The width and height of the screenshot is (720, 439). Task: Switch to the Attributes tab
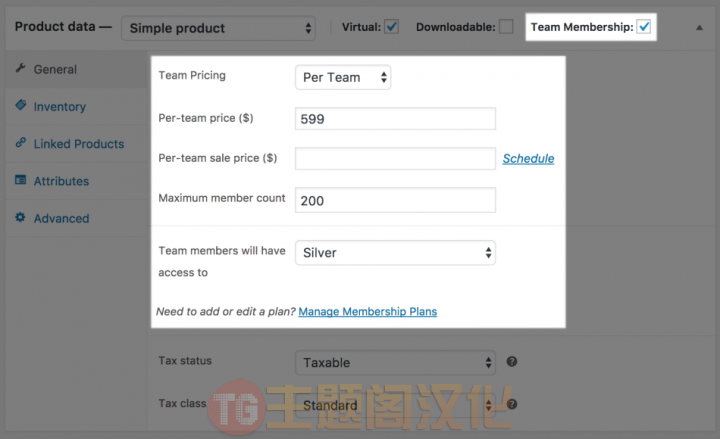coord(76,181)
